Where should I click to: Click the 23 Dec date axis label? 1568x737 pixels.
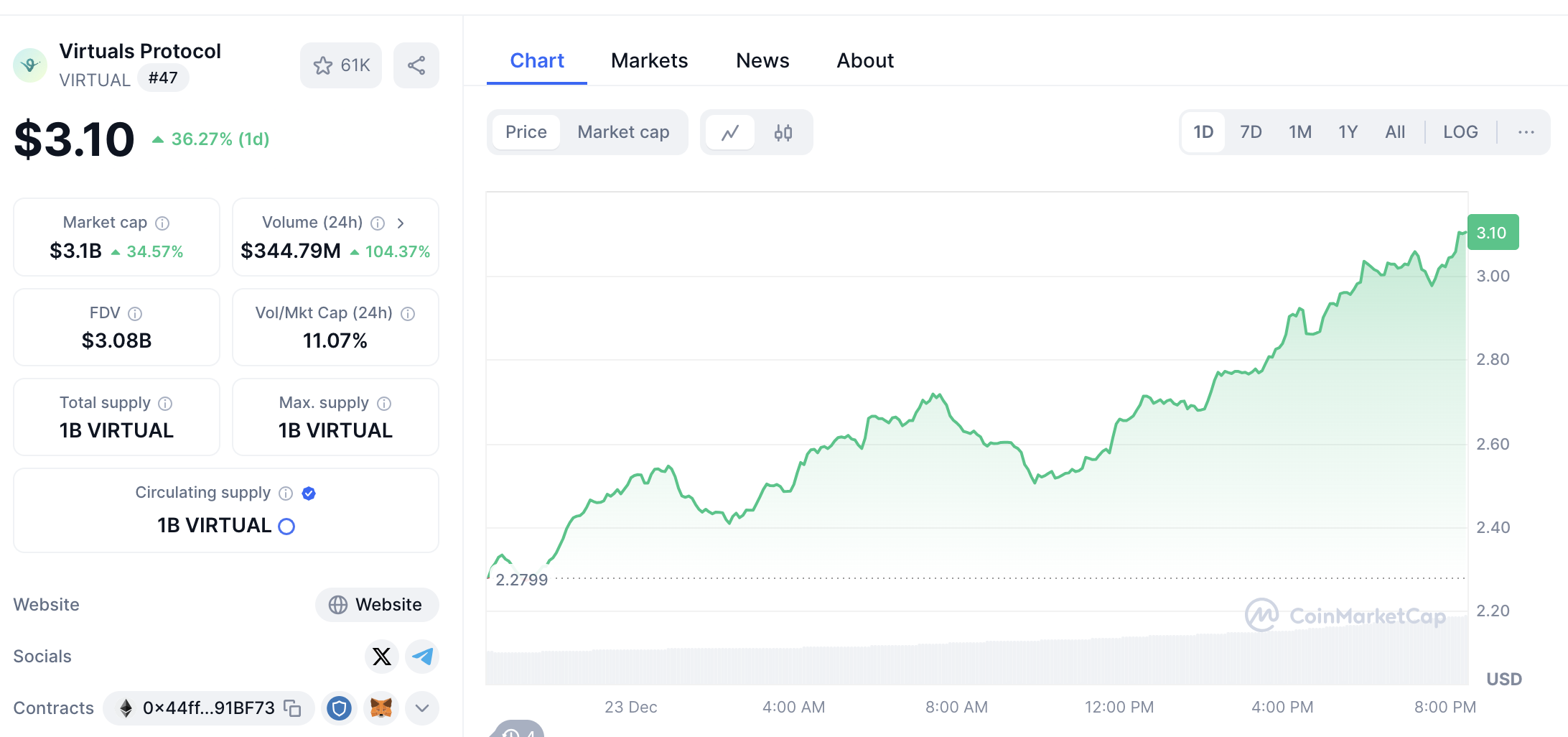631,708
